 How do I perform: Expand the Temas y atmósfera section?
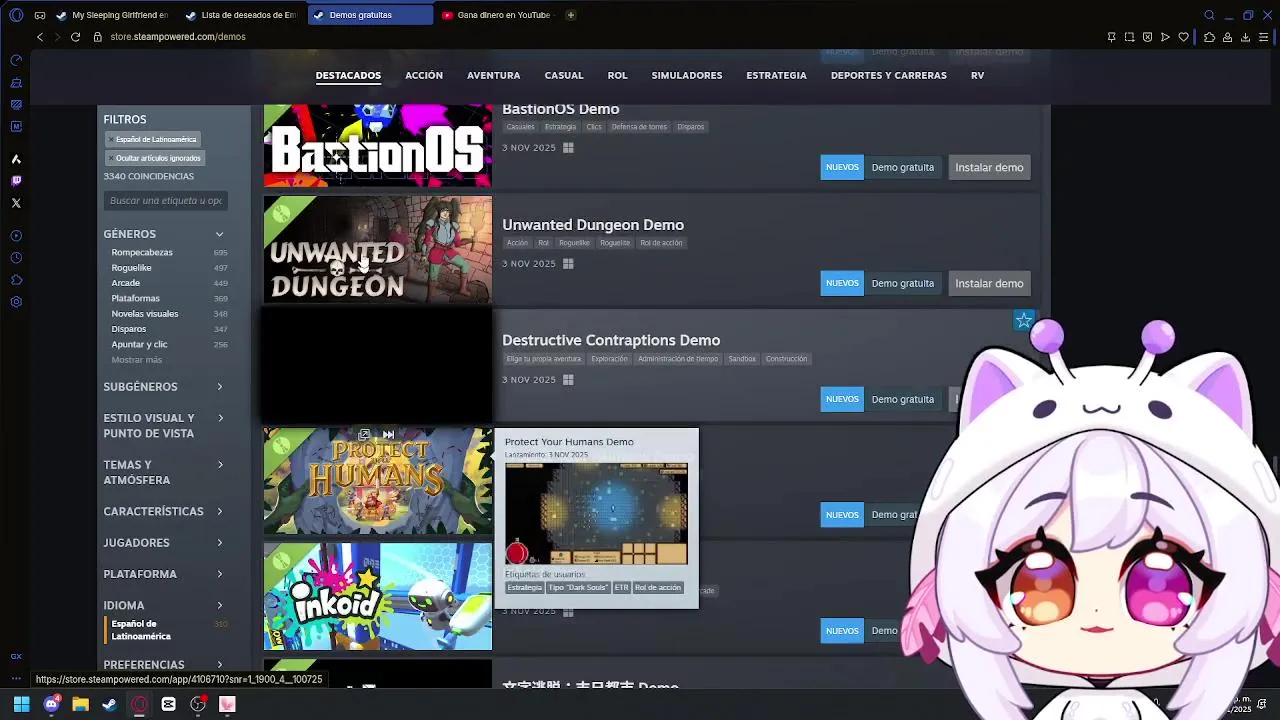(219, 465)
